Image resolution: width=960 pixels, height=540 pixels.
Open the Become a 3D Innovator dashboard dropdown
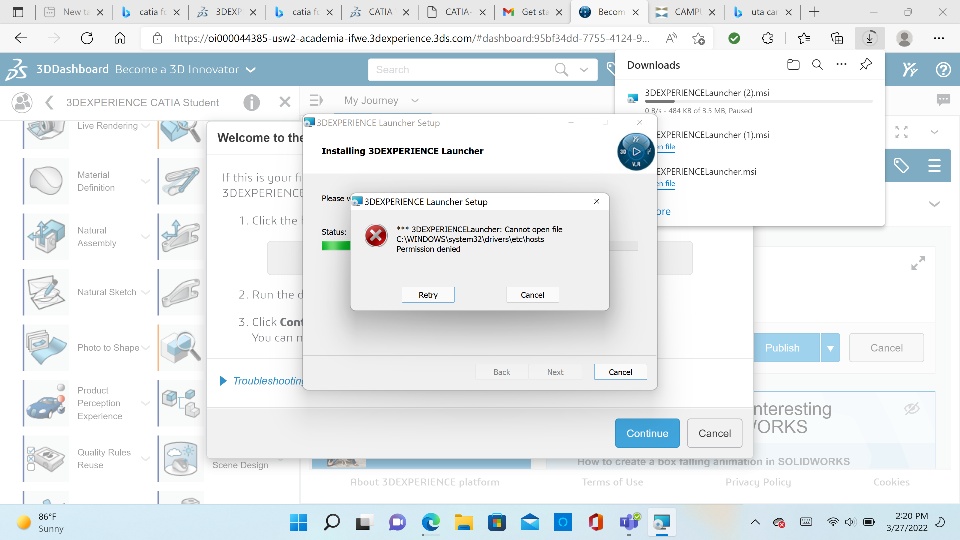[x=250, y=70]
